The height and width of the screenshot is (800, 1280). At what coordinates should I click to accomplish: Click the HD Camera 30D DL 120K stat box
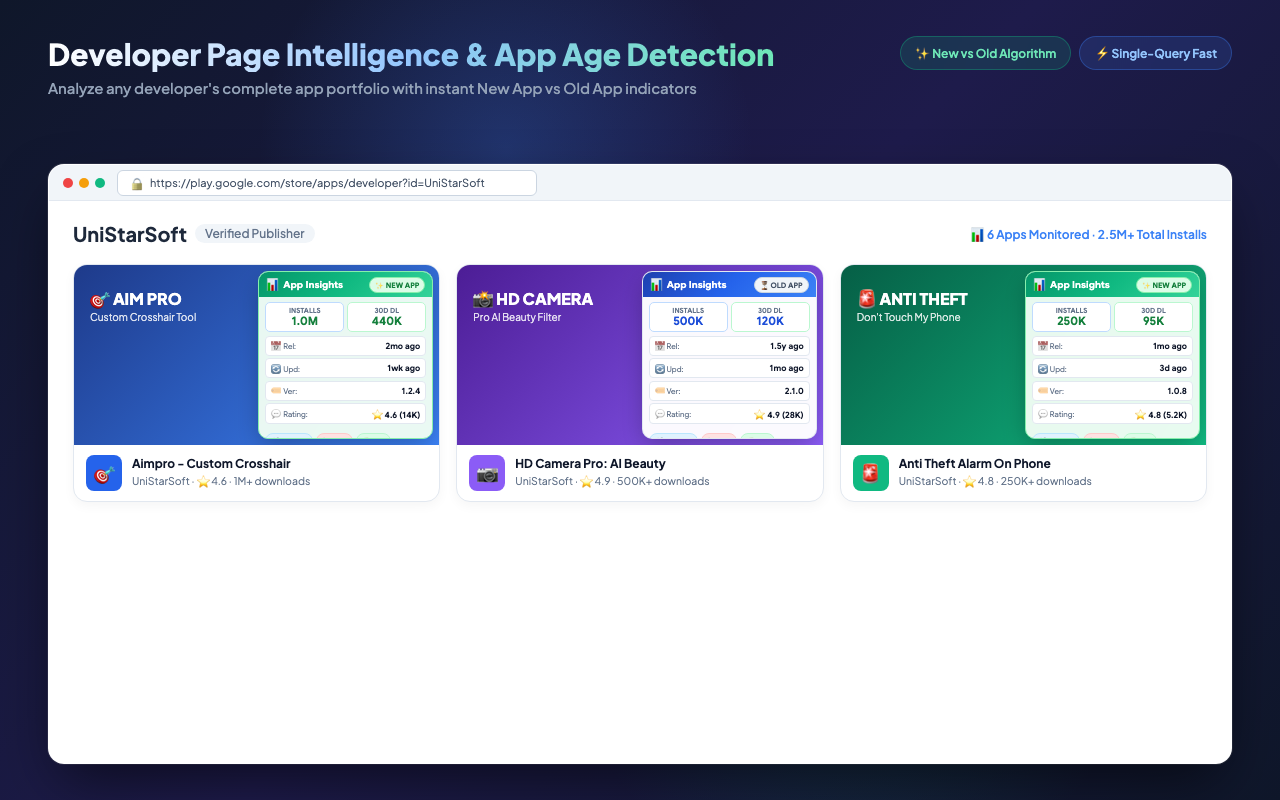coord(770,317)
